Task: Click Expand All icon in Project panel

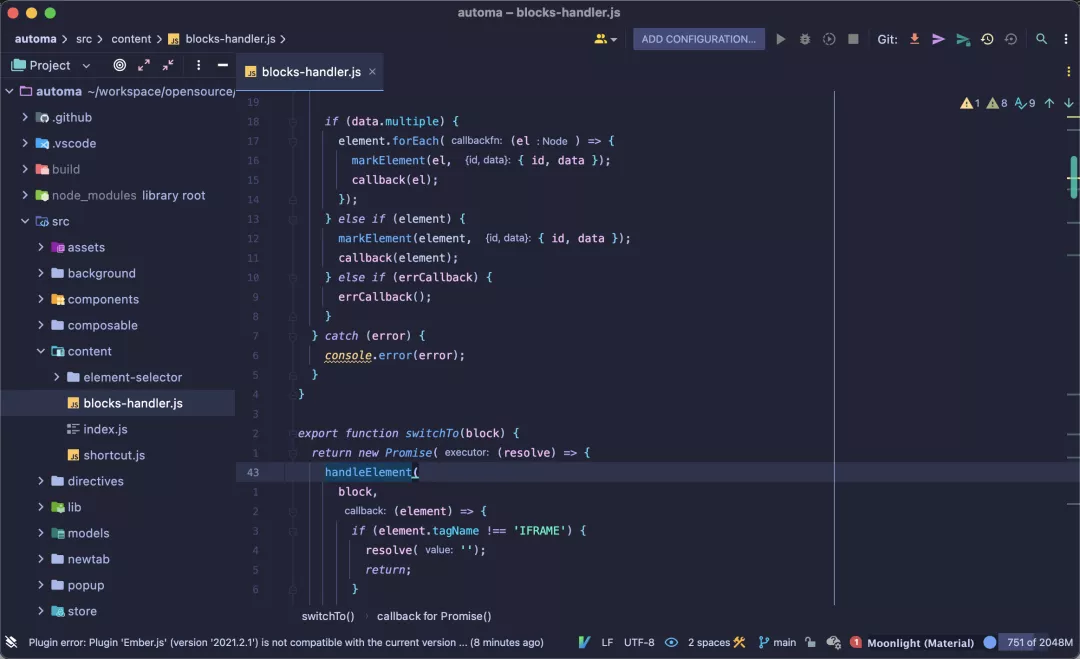Action: pos(144,65)
